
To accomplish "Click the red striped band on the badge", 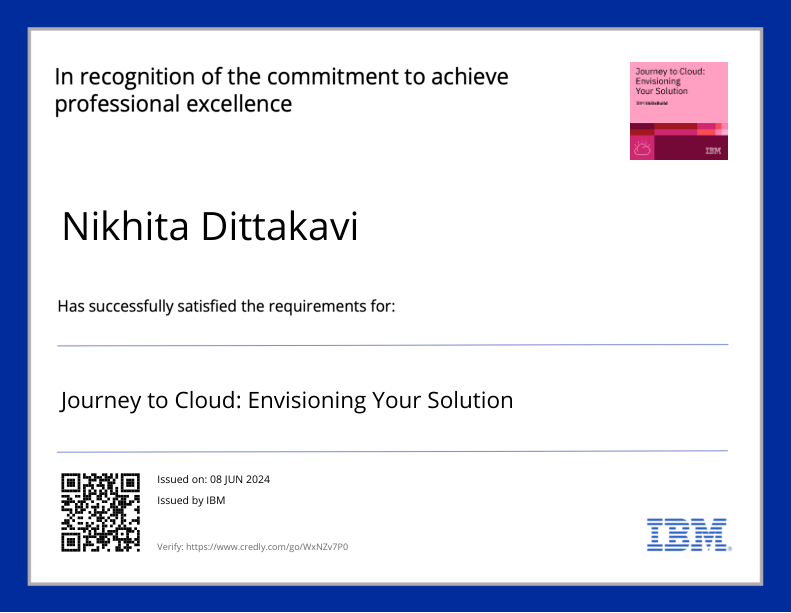I will (678, 128).
